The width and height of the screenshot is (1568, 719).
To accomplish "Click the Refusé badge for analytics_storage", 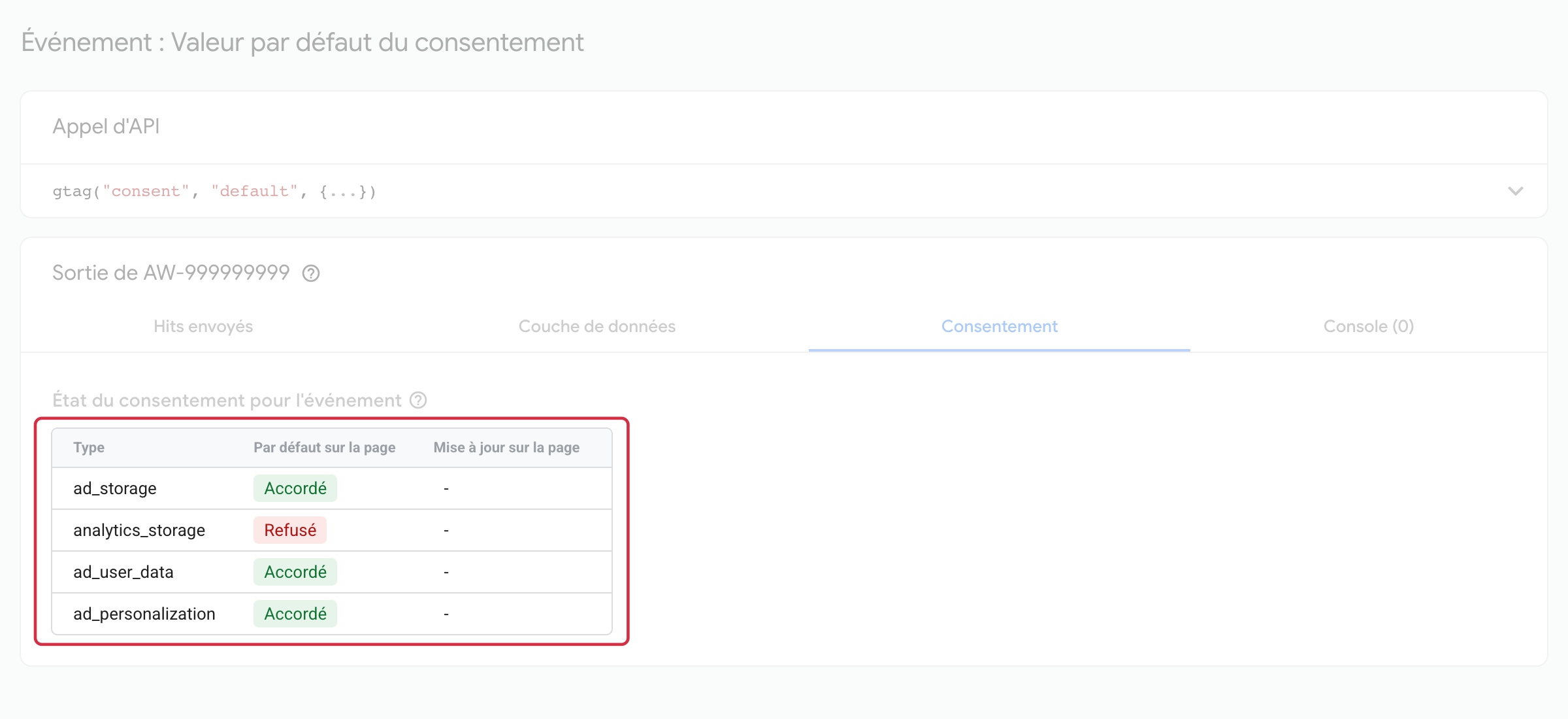I will coord(290,530).
